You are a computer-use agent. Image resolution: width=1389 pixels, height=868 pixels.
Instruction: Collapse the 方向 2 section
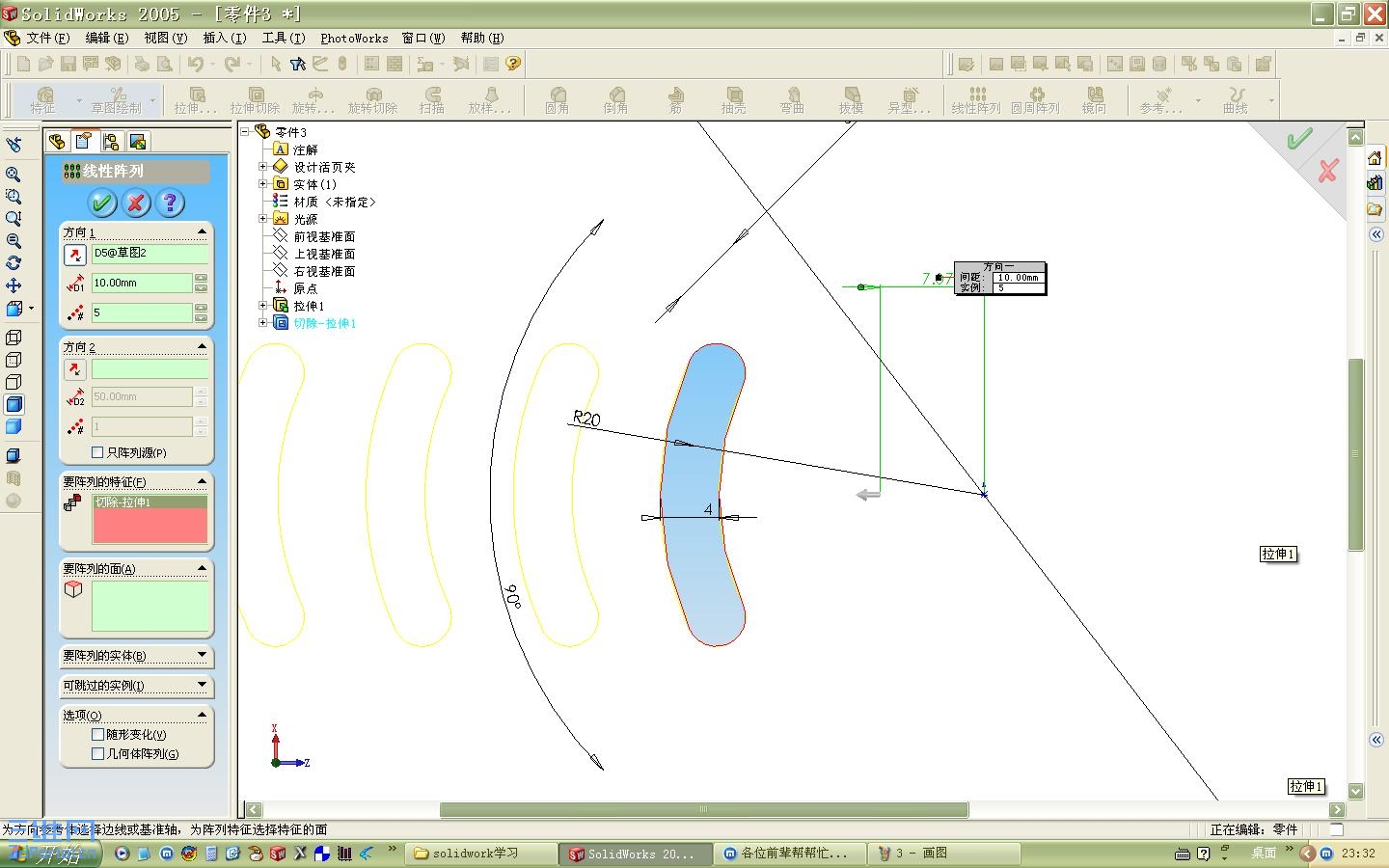point(202,345)
